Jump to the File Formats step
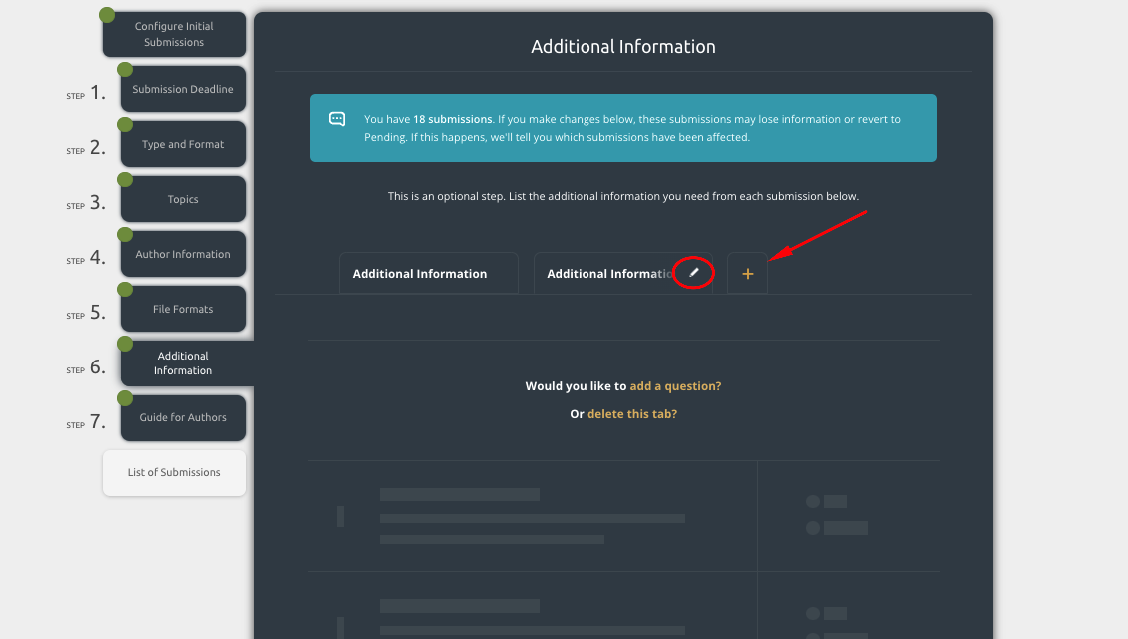This screenshot has width=1128, height=639. [183, 310]
